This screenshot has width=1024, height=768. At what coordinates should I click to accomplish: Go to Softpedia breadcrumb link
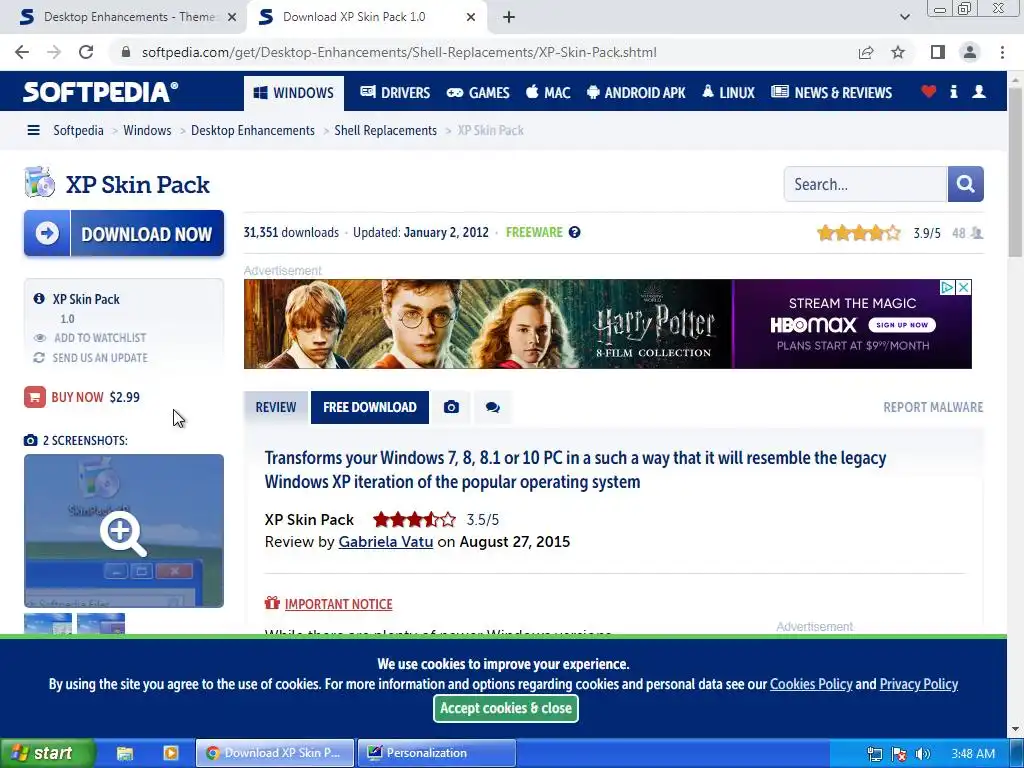(78, 131)
